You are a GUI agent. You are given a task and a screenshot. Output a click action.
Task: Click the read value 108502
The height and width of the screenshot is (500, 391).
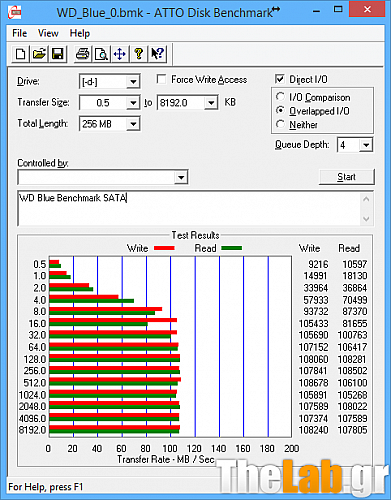[x=353, y=371]
